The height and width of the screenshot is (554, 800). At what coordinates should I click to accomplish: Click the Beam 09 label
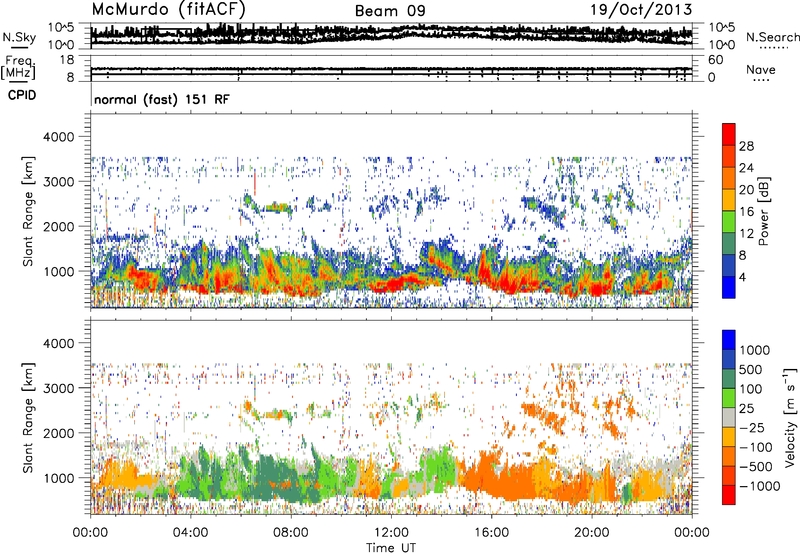point(390,11)
